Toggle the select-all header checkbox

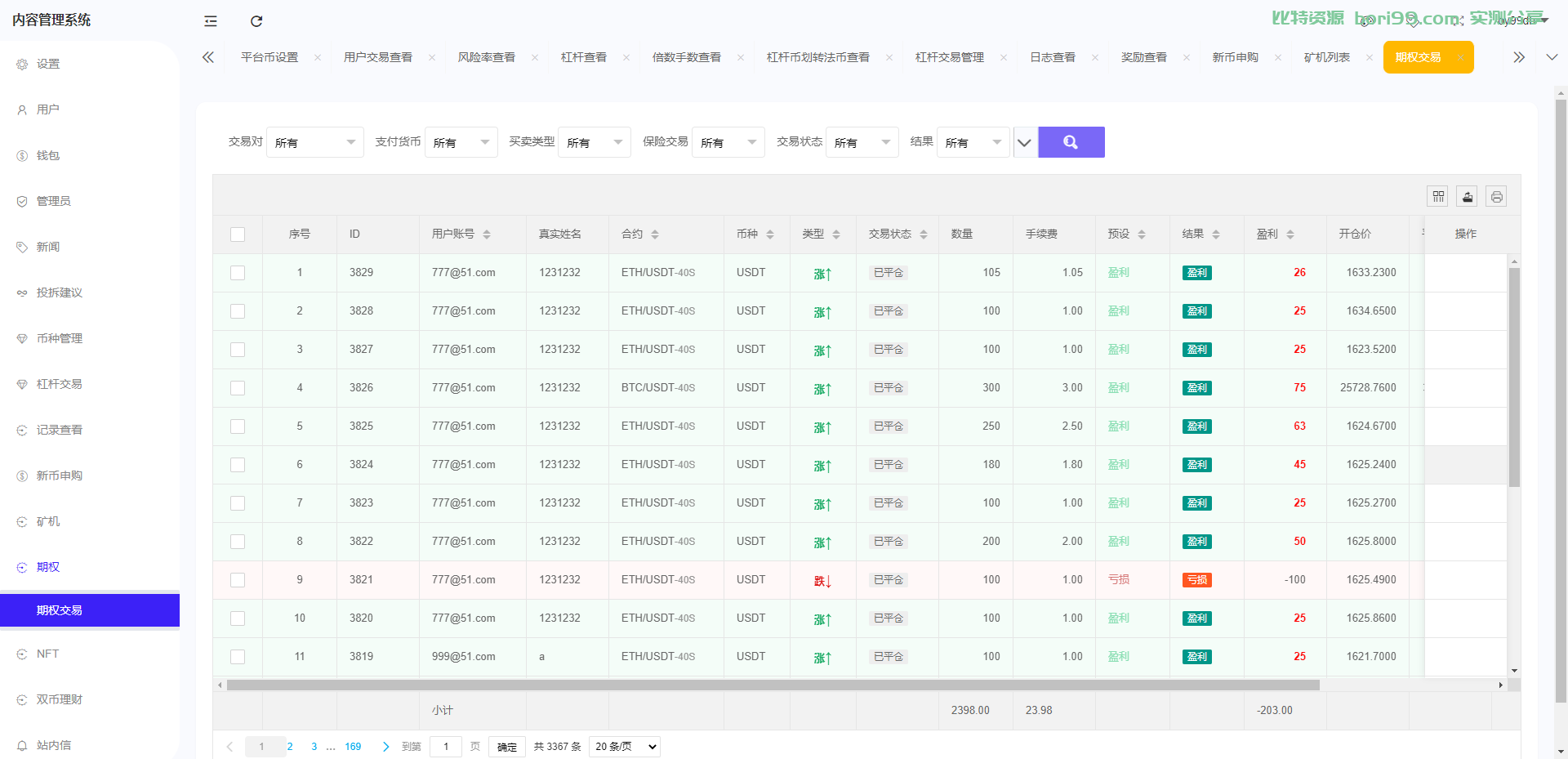238,234
